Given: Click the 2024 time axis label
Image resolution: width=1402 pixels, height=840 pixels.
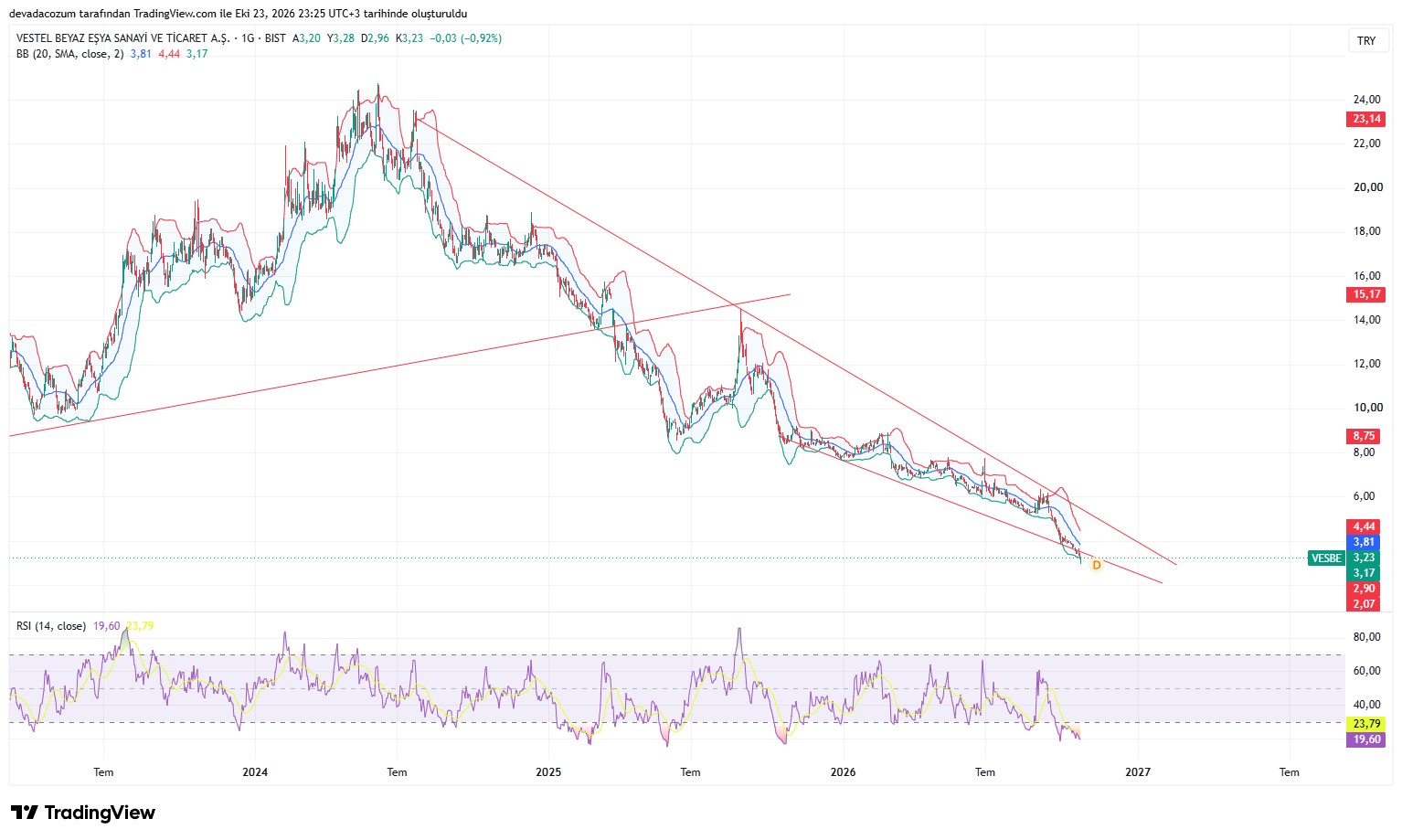Looking at the screenshot, I should (x=255, y=772).
